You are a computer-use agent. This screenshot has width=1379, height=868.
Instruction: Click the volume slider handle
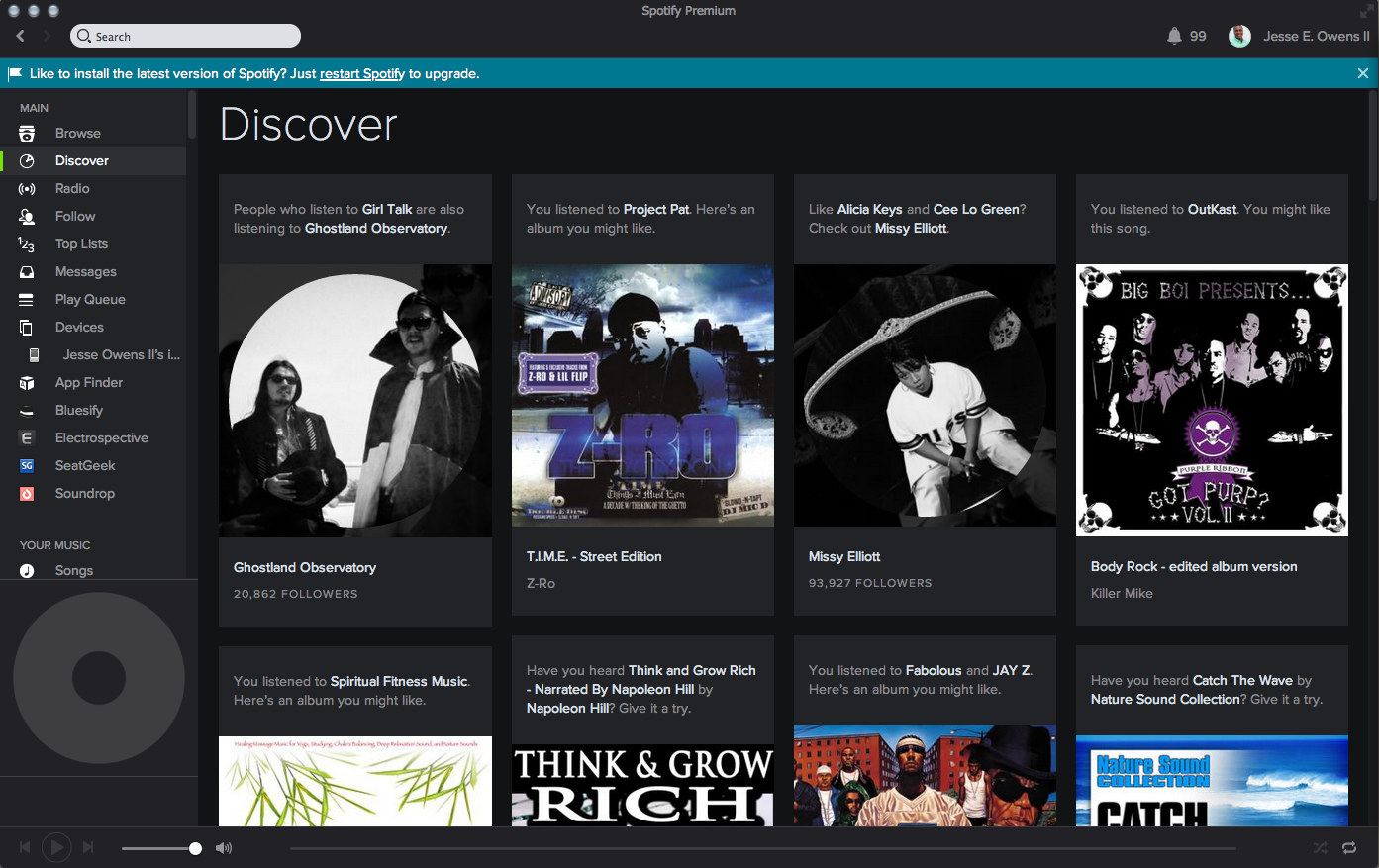click(195, 848)
